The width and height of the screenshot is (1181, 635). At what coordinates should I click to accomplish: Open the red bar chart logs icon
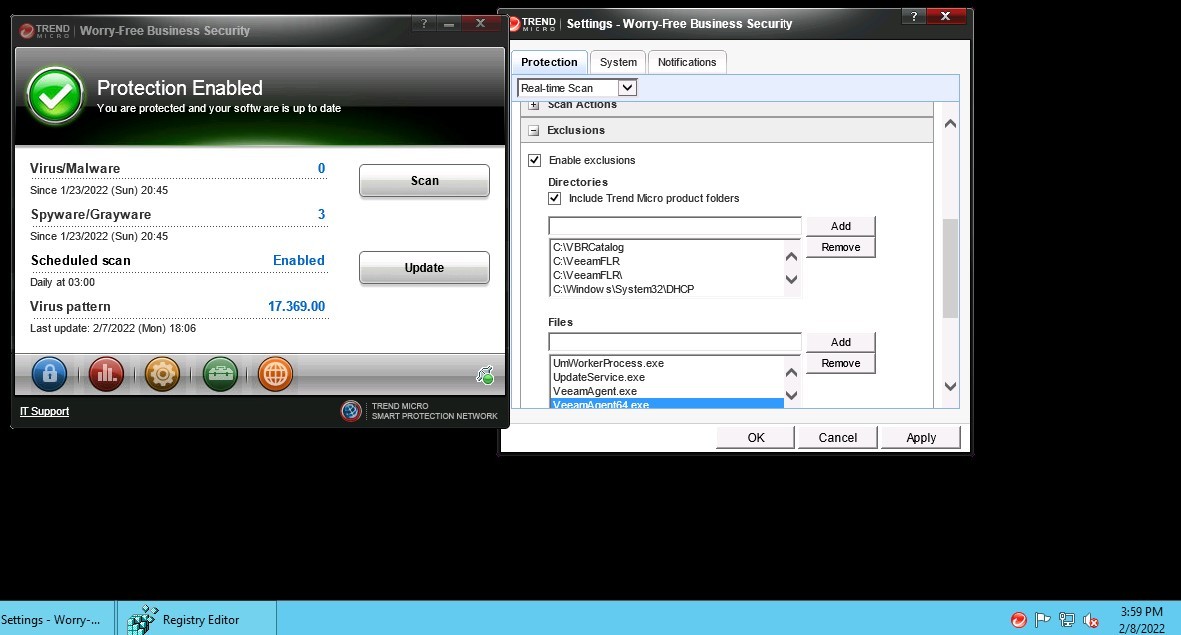click(x=106, y=374)
